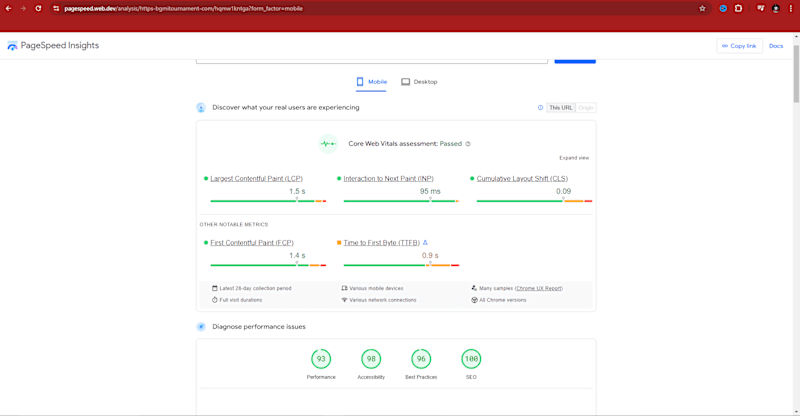Click the browser address bar URL
The width and height of the screenshot is (800, 416).
(x=184, y=8)
